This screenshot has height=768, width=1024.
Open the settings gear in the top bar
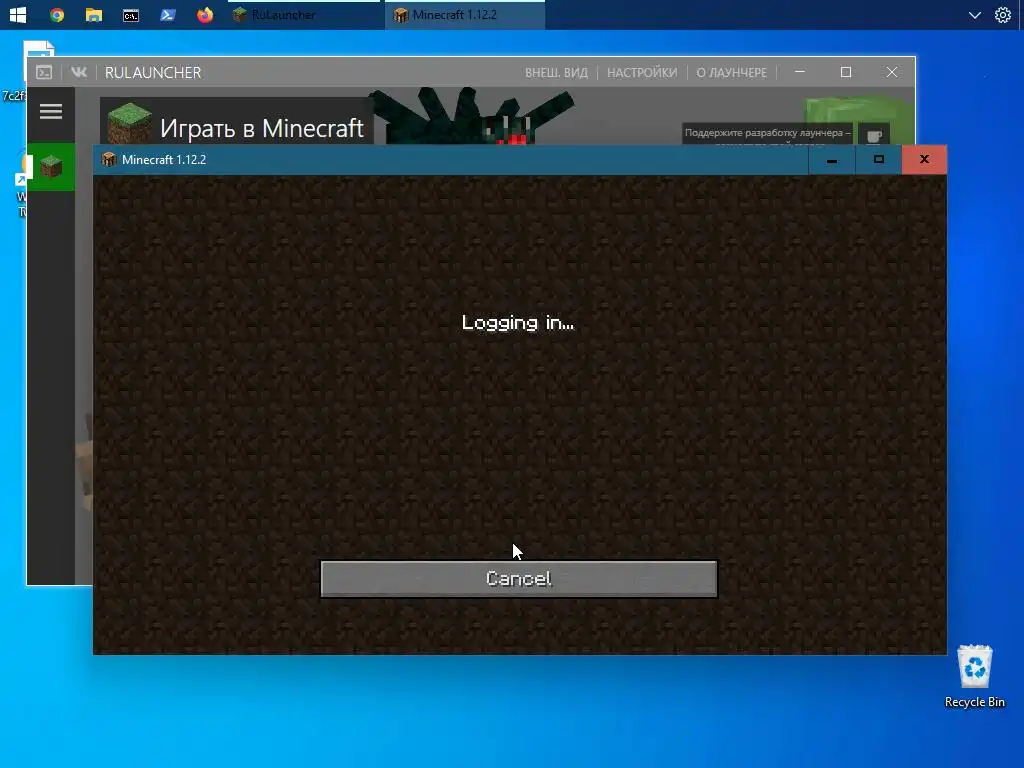[x=1002, y=14]
